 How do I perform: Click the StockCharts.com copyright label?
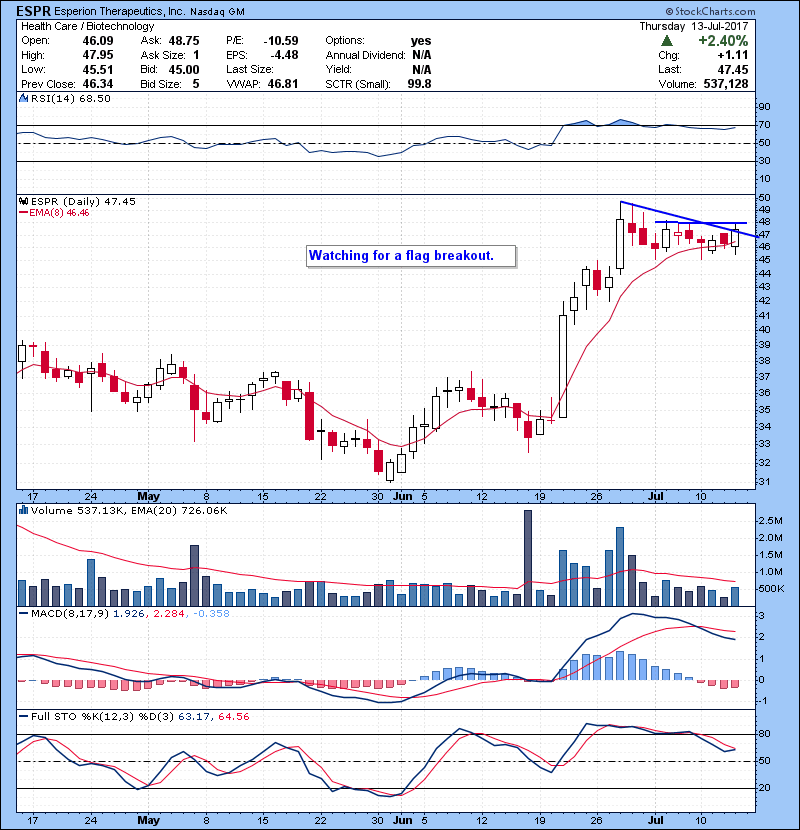(x=710, y=11)
